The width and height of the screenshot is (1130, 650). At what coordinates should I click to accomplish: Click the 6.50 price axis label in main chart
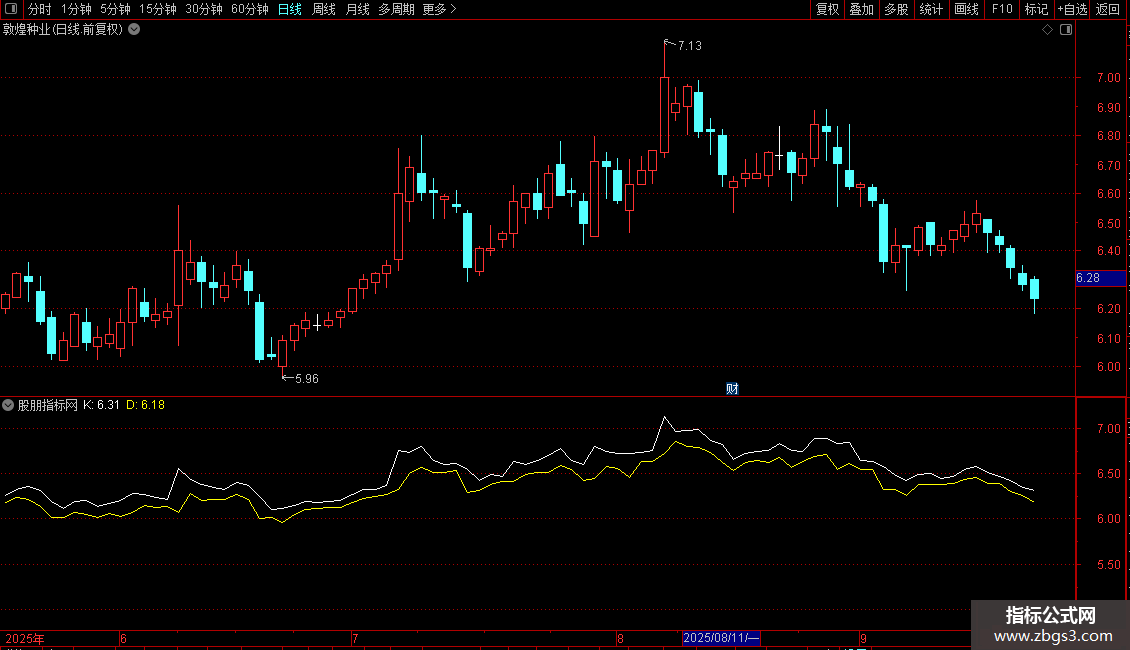[1108, 223]
